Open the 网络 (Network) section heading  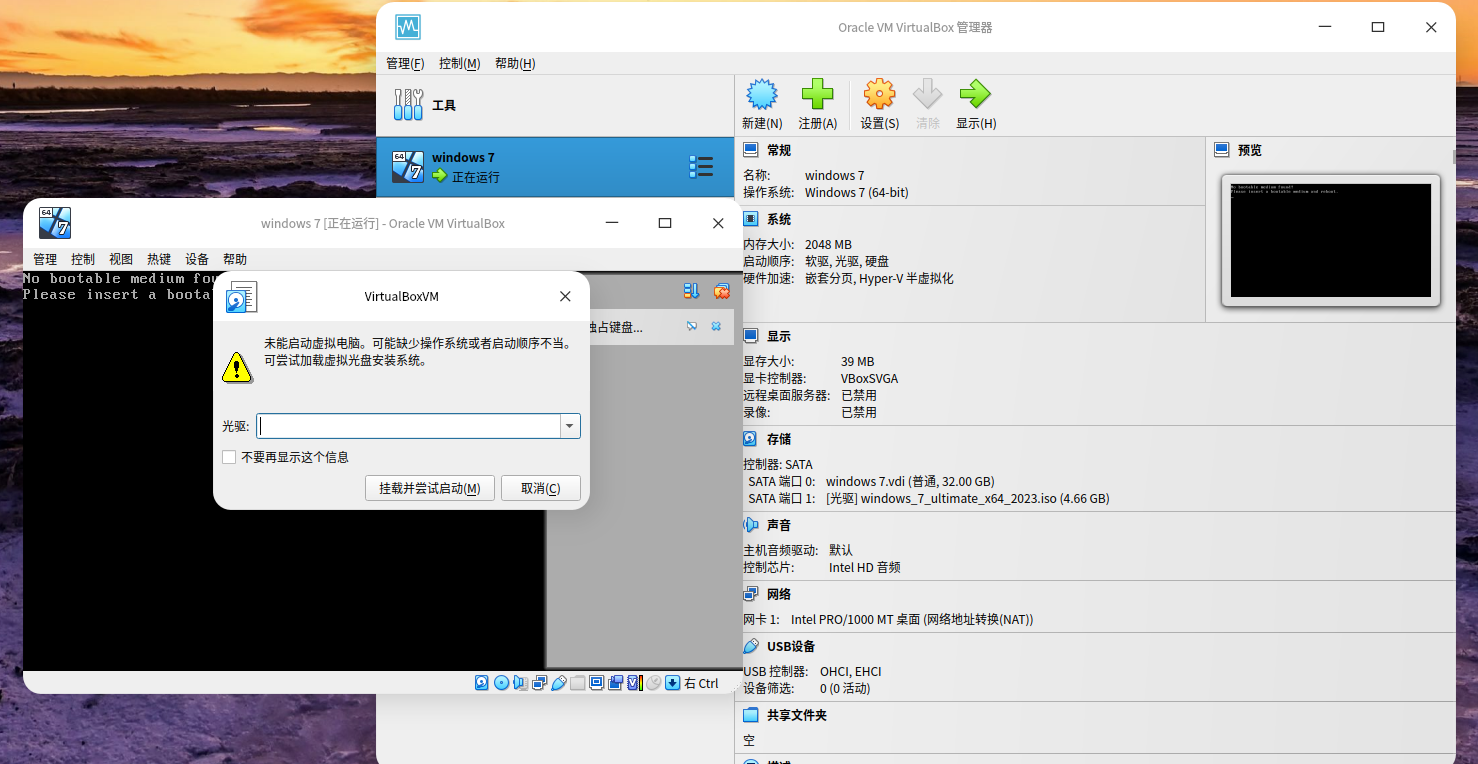click(779, 594)
